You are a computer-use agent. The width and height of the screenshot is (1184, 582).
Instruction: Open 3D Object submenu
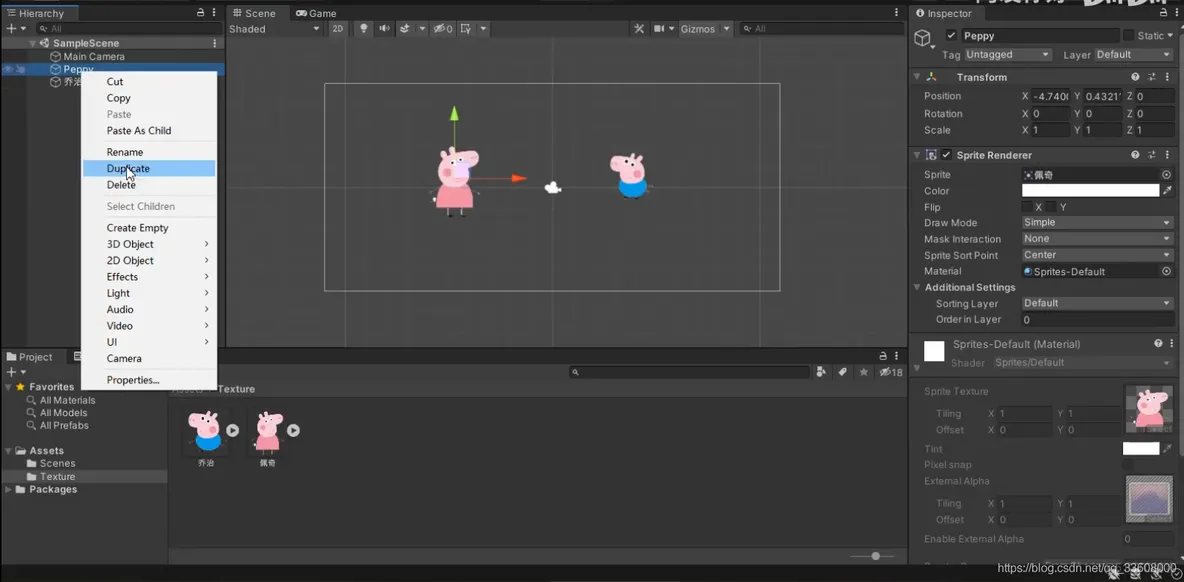149,244
